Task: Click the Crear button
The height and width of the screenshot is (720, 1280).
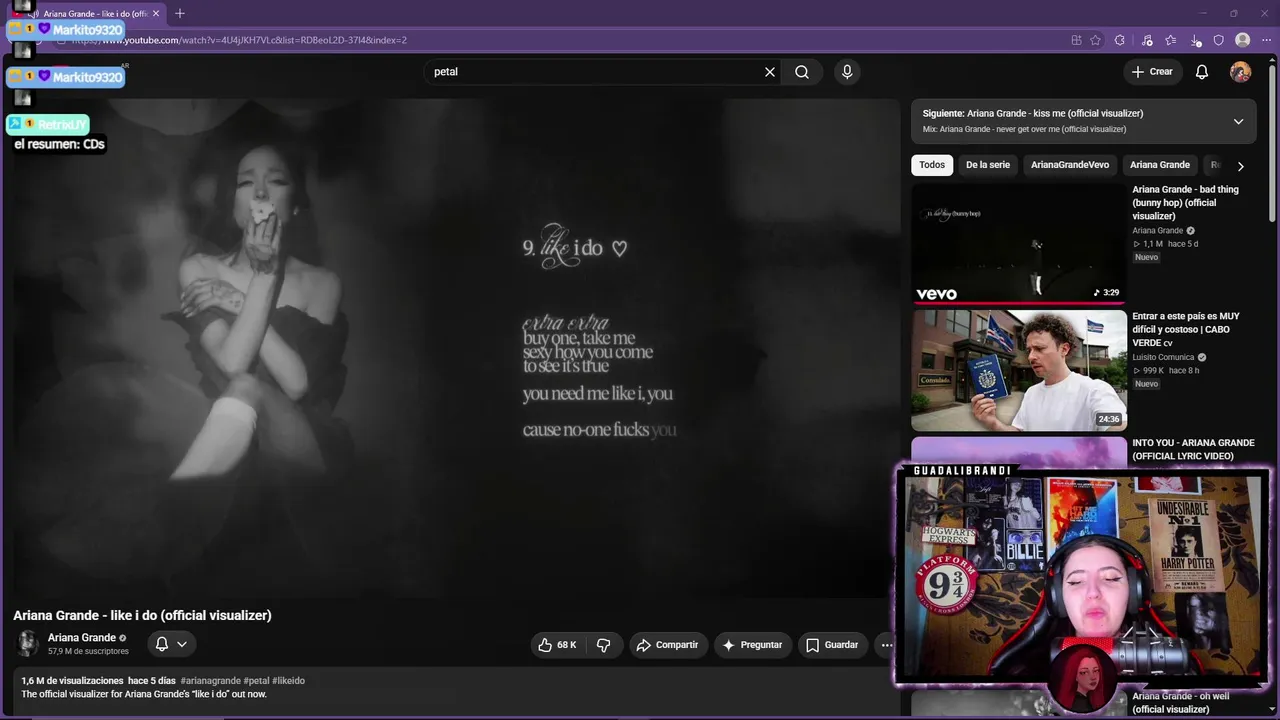Action: click(1151, 72)
